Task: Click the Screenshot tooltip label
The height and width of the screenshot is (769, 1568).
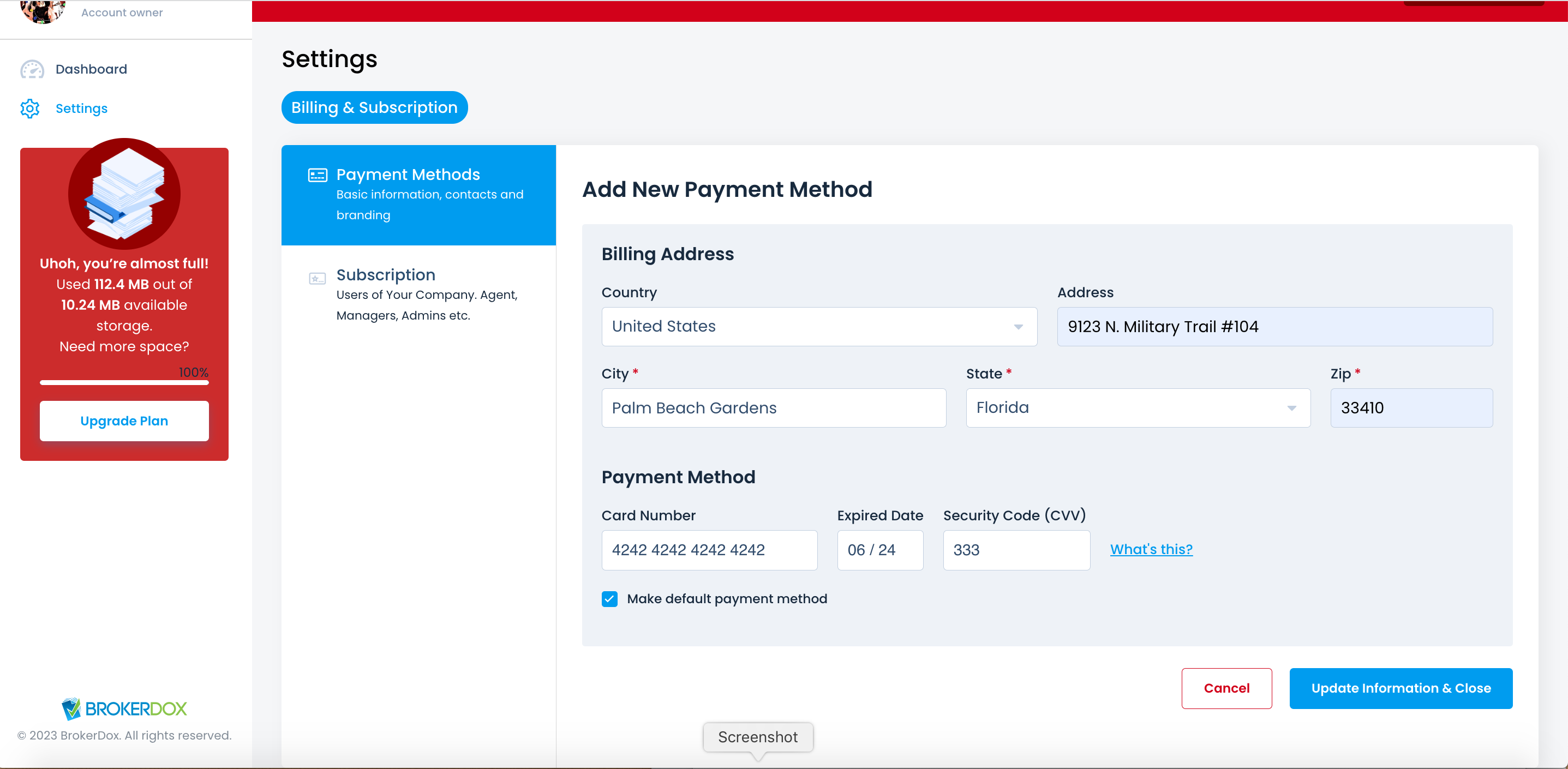Action: tap(757, 737)
